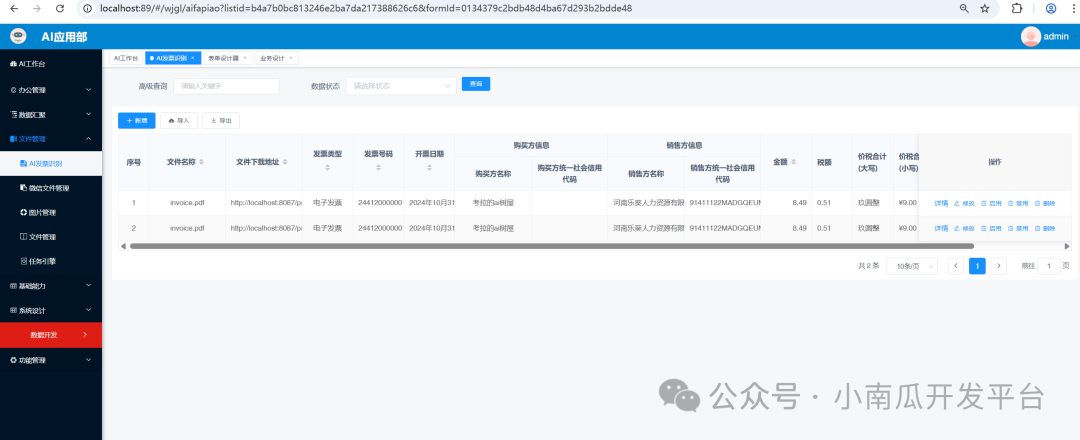Click 删除 for row 2
This screenshot has width=1080, height=440.
pyautogui.click(x=1044, y=228)
